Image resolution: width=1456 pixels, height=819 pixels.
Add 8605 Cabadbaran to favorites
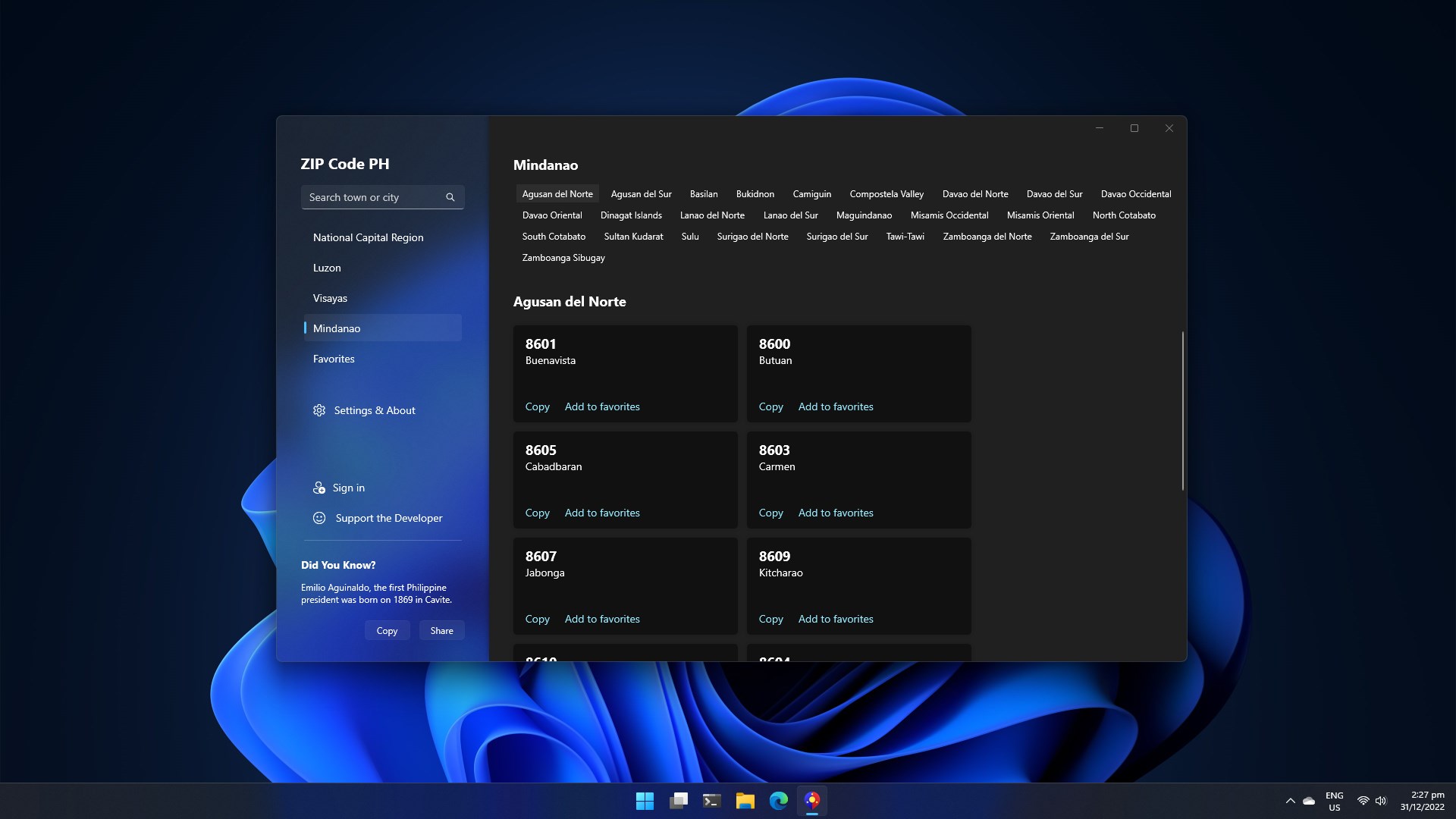601,513
